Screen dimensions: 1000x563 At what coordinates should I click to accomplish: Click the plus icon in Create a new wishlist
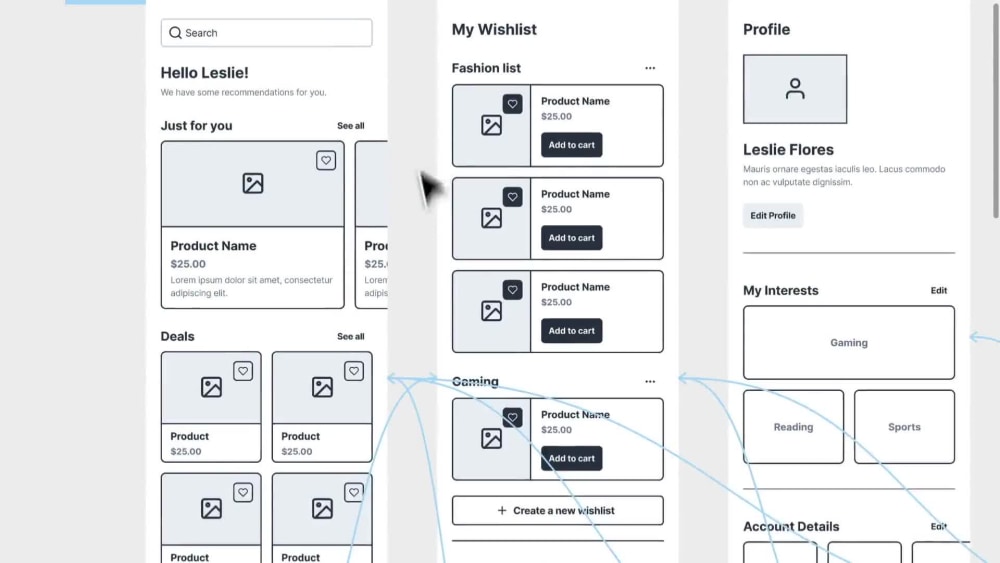tap(502, 510)
